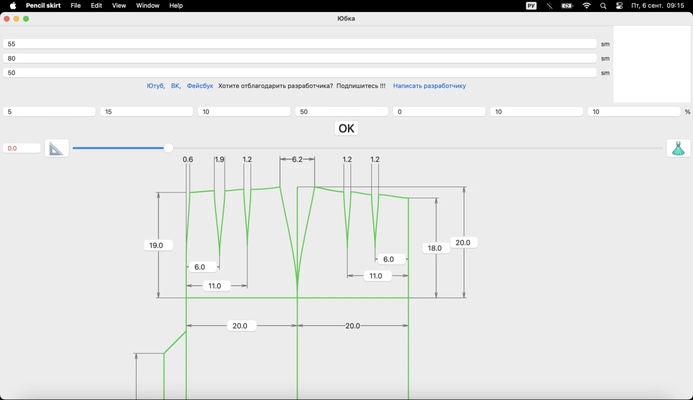Open the File menu
This screenshot has height=400, width=693.
[x=75, y=6]
